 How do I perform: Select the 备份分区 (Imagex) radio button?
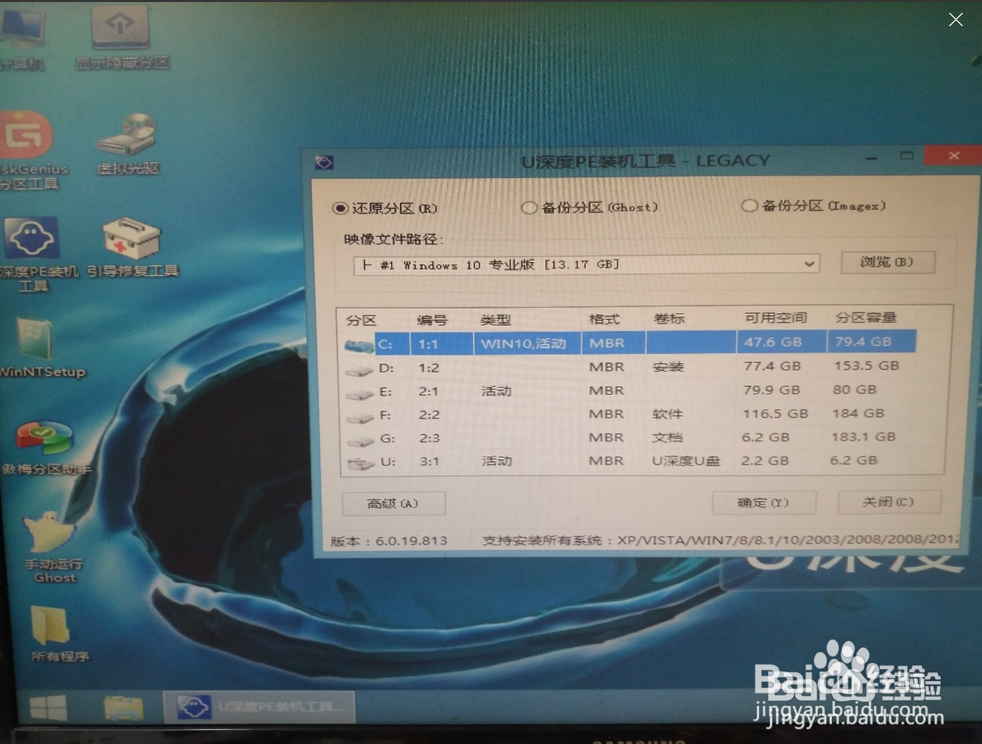coord(749,205)
